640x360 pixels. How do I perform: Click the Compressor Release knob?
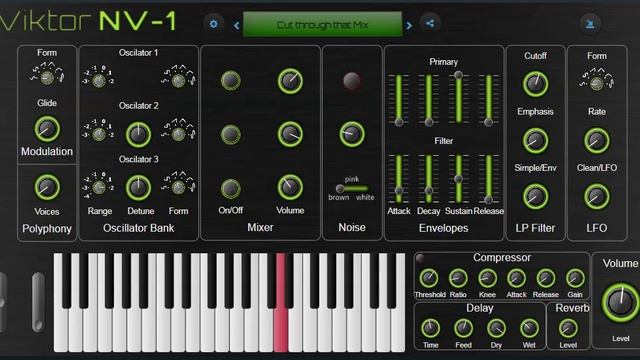546,278
